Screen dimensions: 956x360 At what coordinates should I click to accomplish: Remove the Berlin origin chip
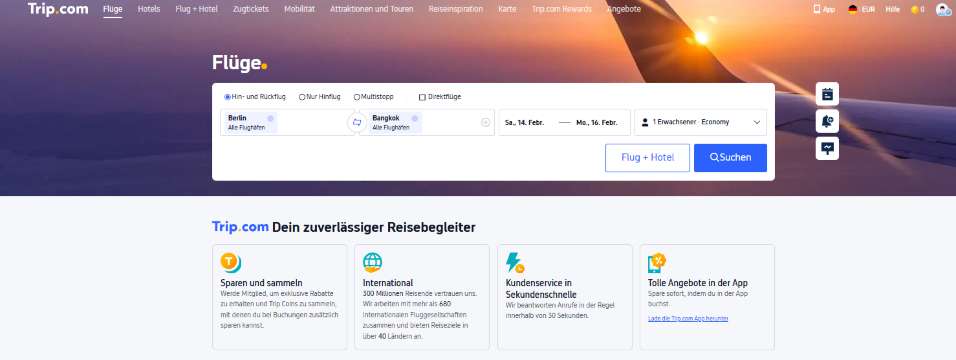tap(270, 118)
